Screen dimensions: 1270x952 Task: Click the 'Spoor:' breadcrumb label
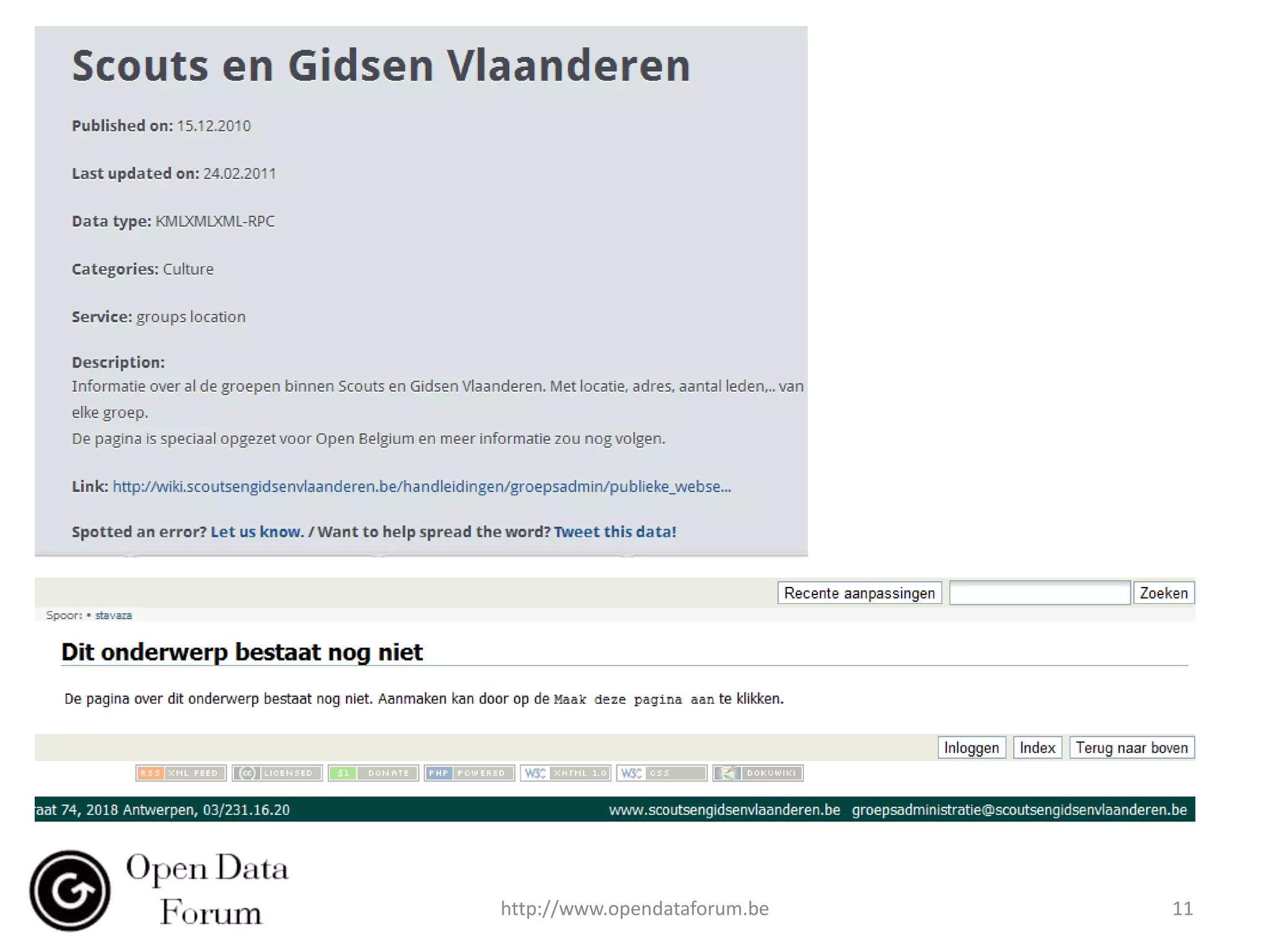click(64, 615)
